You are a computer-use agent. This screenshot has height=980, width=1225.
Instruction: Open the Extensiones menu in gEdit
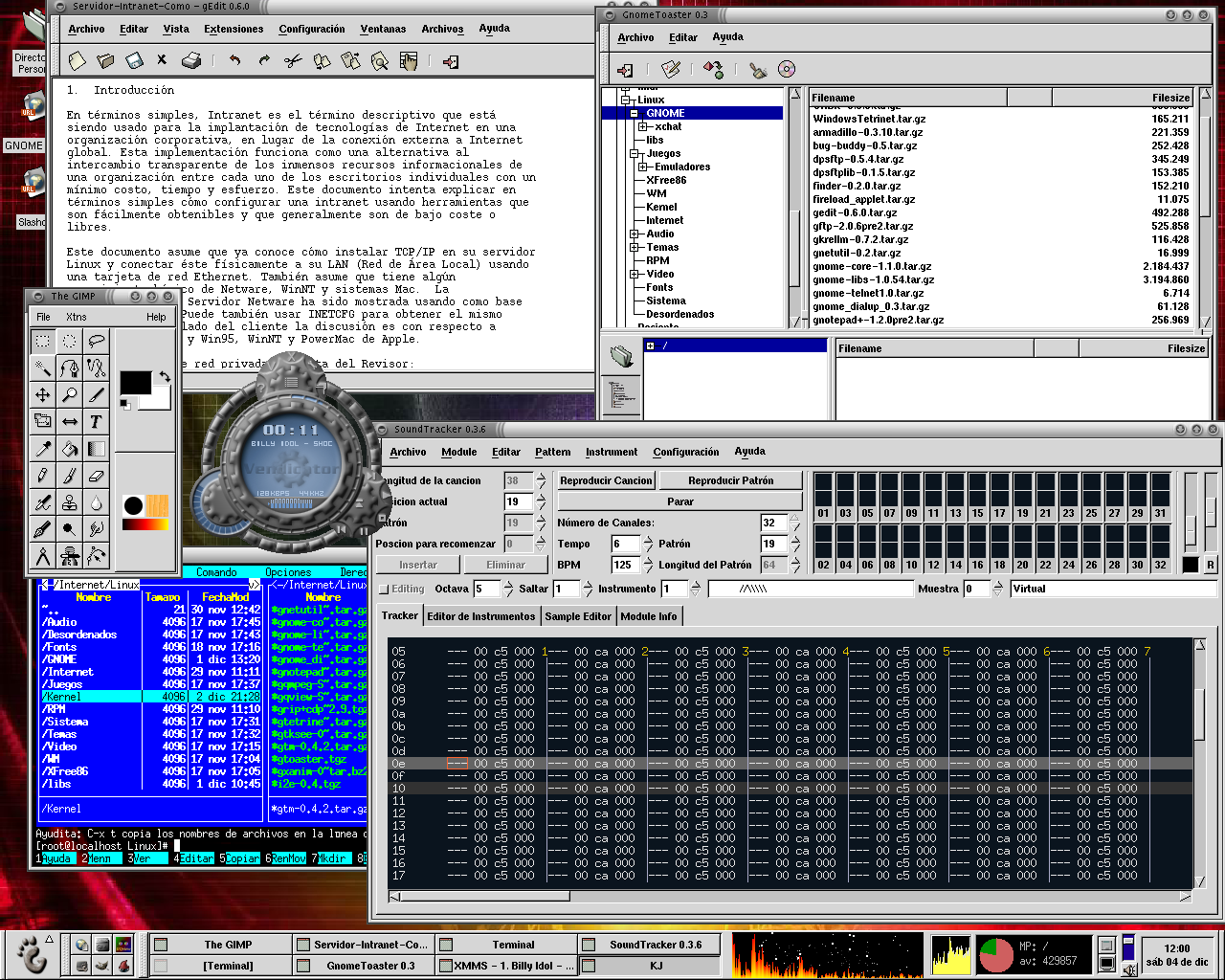click(234, 29)
